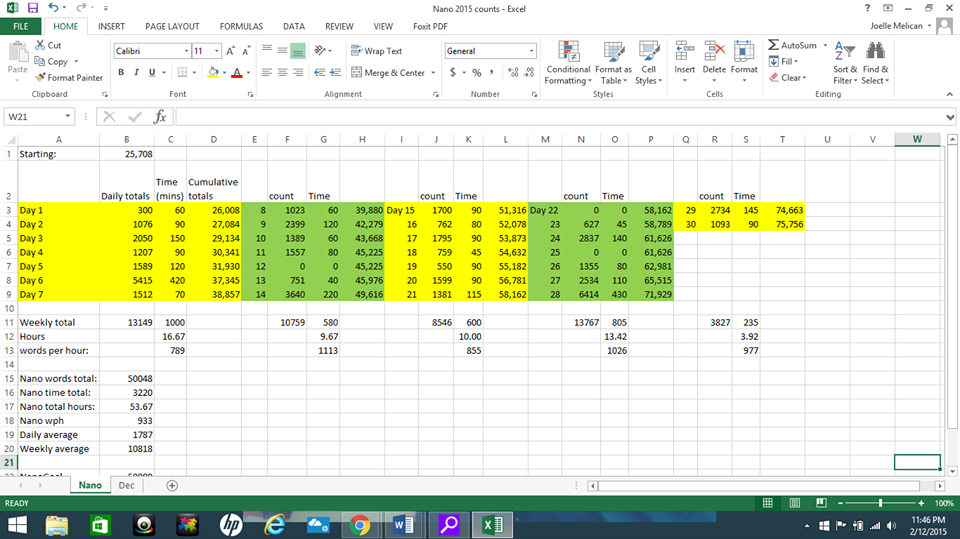Expand the Name Box dropdown arrow
The height and width of the screenshot is (539, 960).
(x=68, y=117)
